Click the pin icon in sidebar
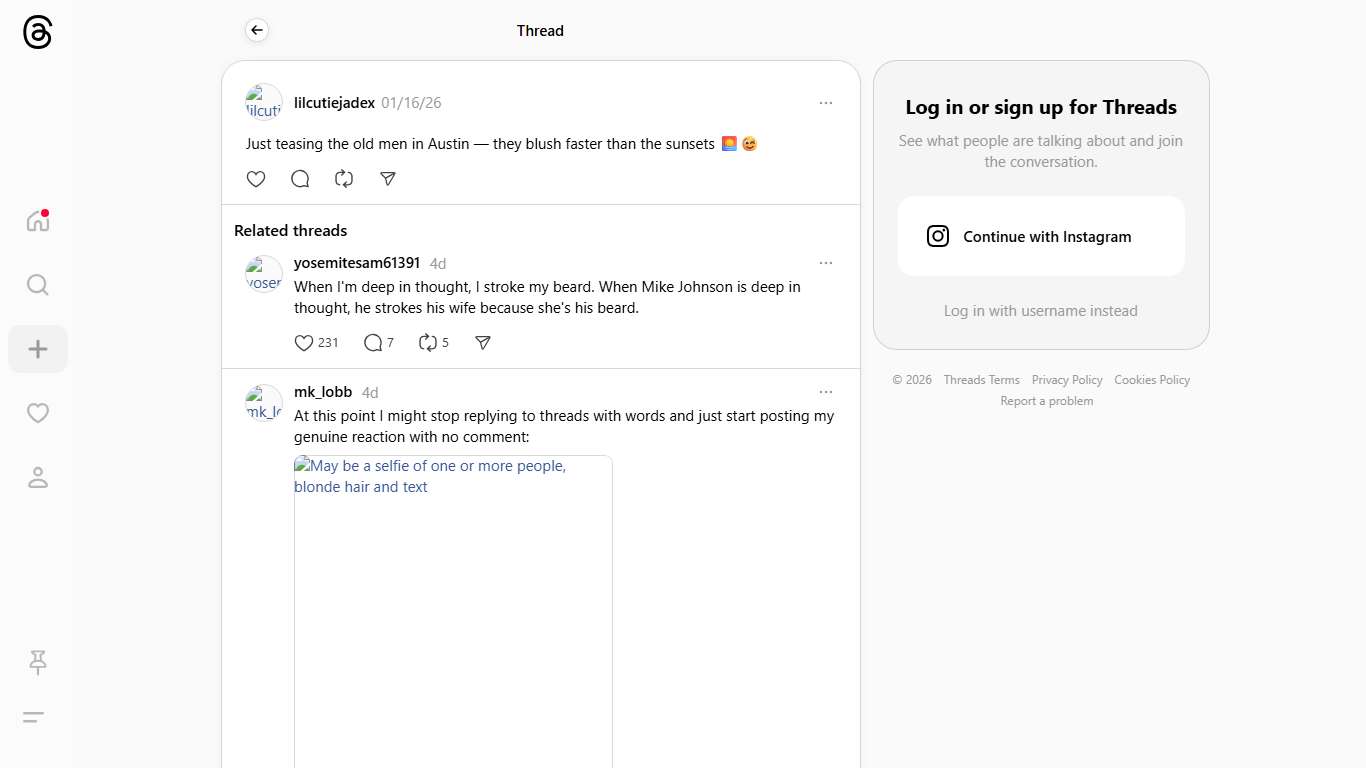 pos(38,662)
